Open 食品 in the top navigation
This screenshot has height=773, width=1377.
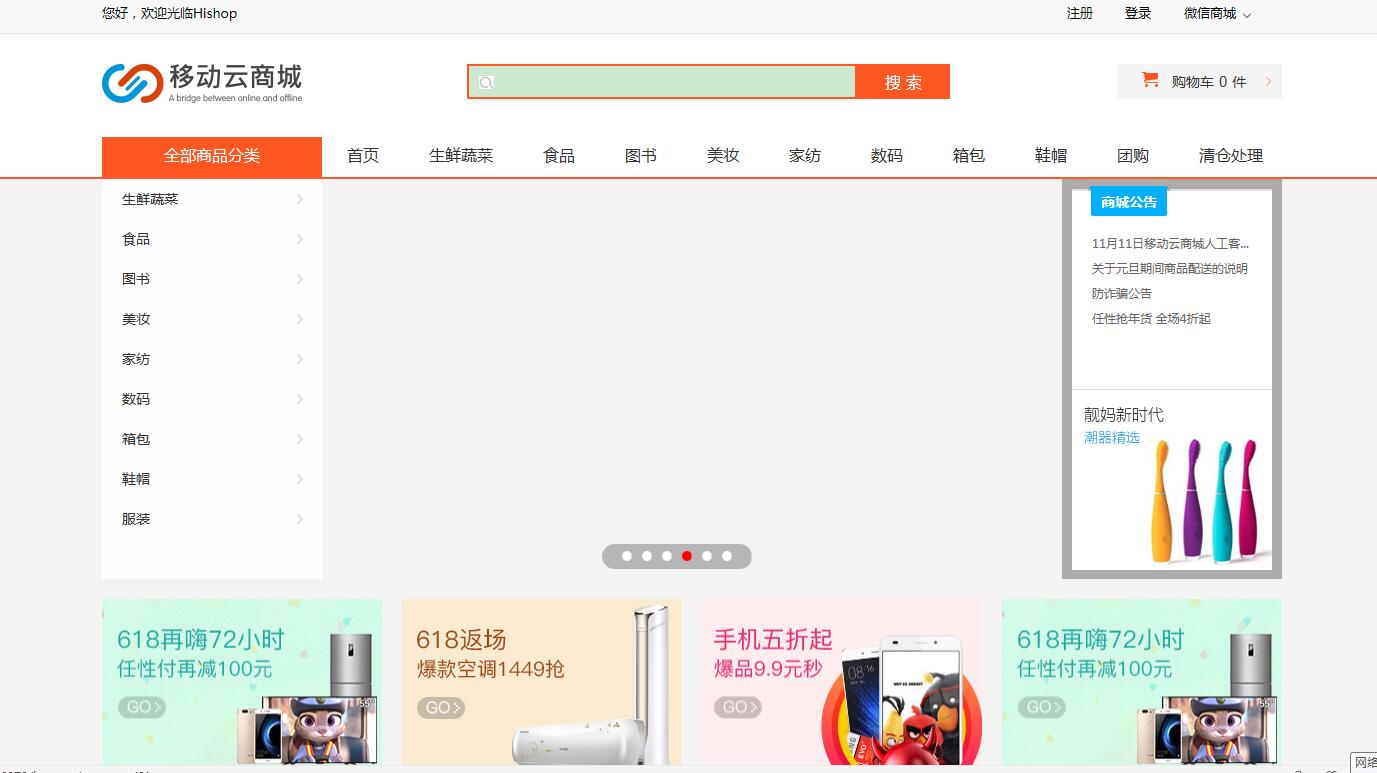(x=559, y=156)
